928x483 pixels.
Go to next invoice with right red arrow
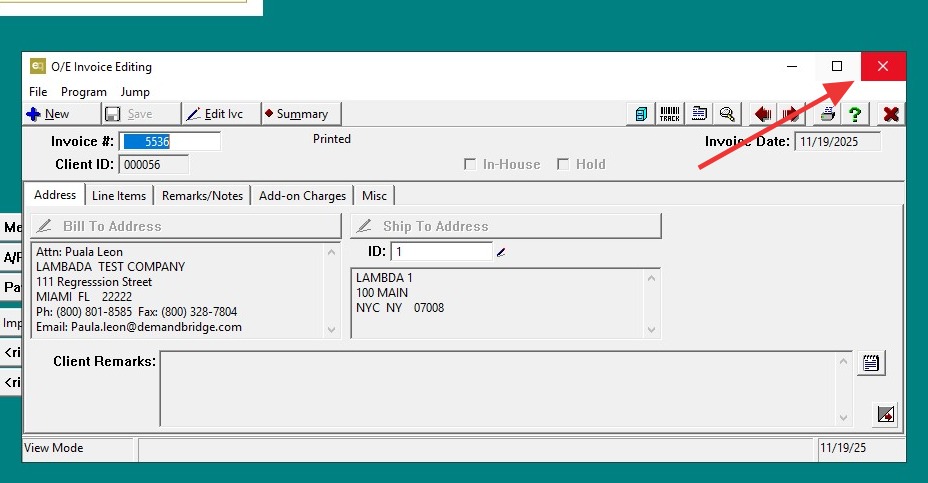click(790, 114)
